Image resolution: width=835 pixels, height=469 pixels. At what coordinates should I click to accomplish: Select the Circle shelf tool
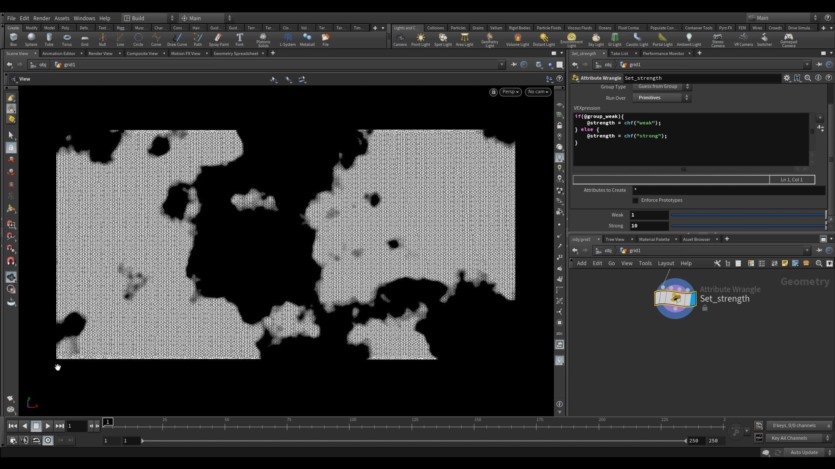click(x=138, y=39)
